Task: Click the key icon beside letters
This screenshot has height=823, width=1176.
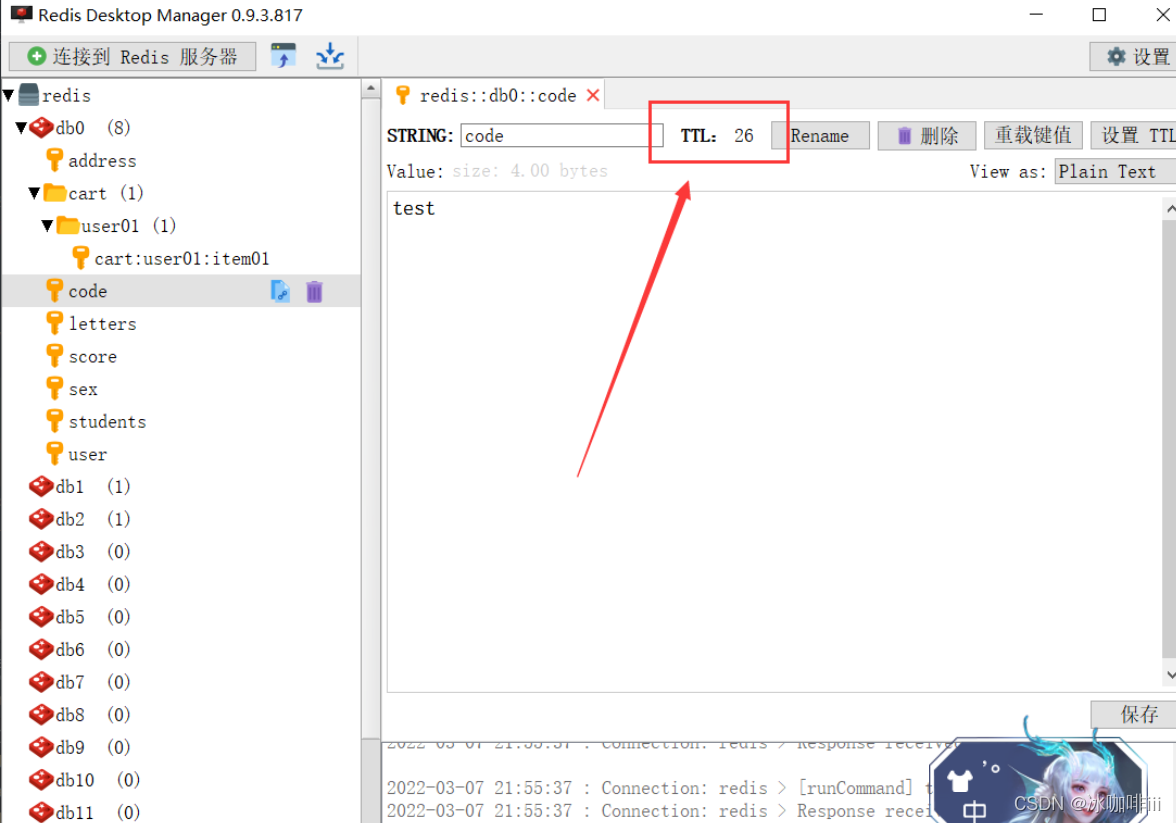Action: pos(55,323)
